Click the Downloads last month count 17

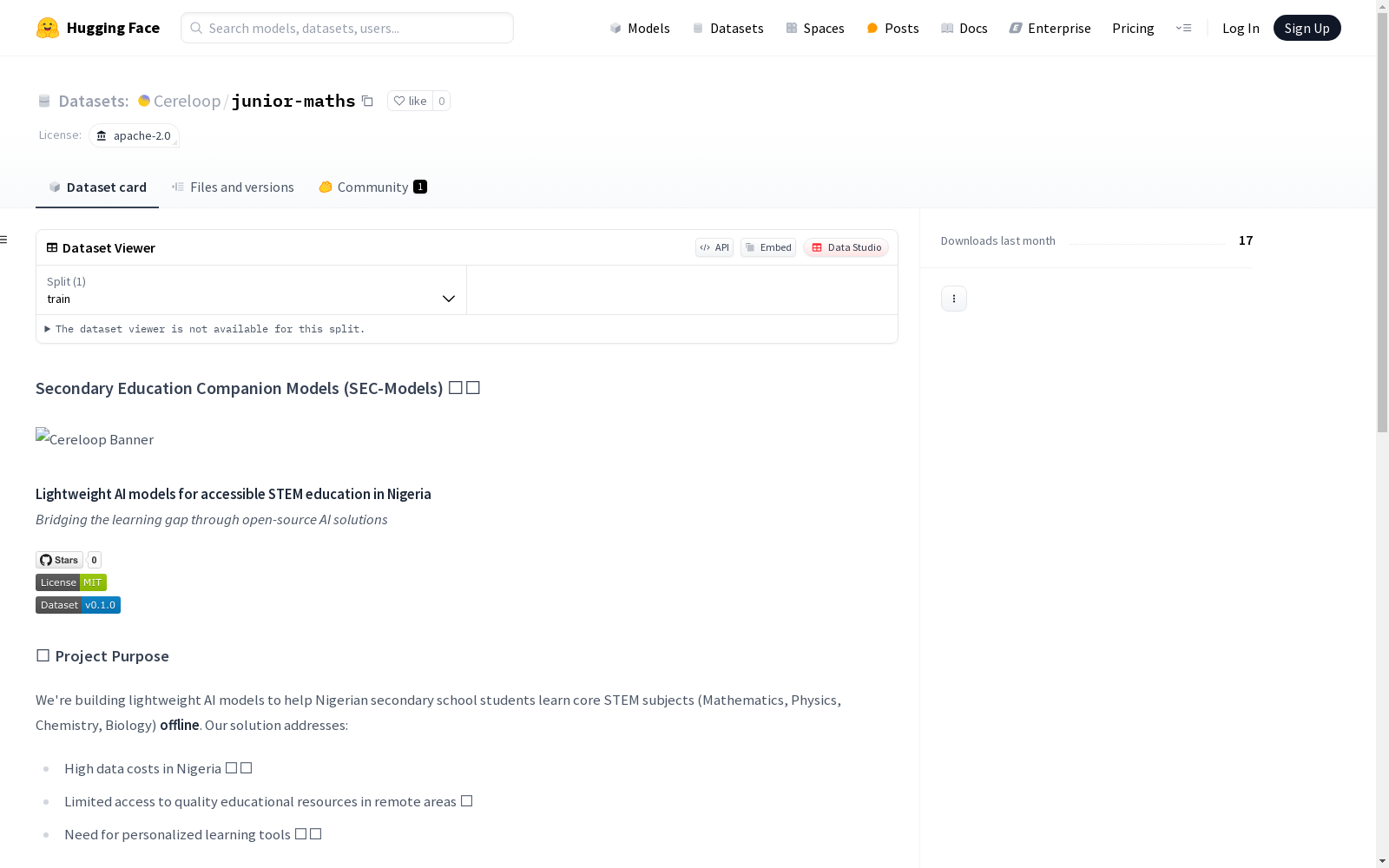pyautogui.click(x=1246, y=240)
